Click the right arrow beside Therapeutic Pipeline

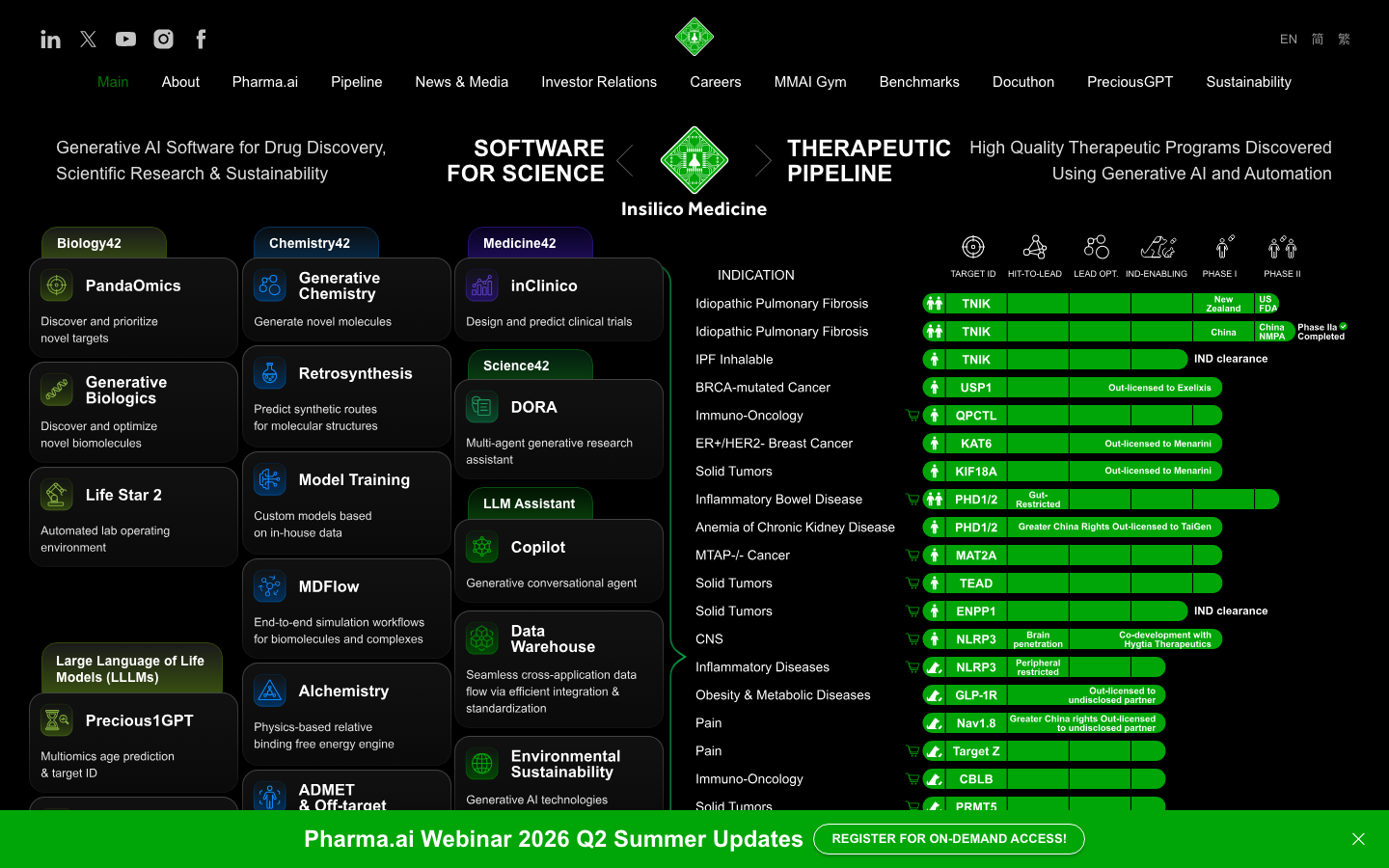tap(763, 160)
